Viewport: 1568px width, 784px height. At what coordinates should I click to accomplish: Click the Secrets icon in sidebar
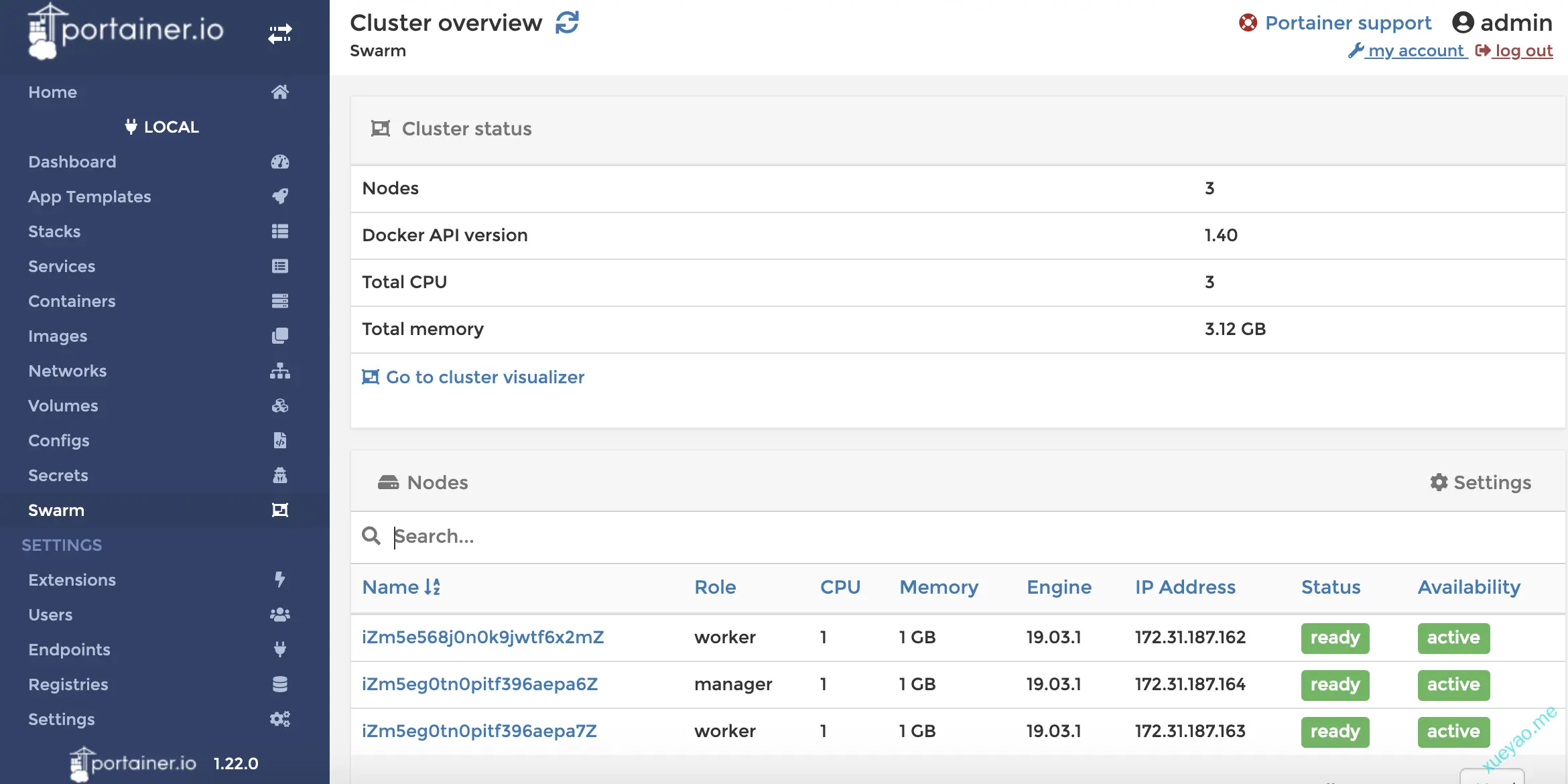(x=280, y=475)
